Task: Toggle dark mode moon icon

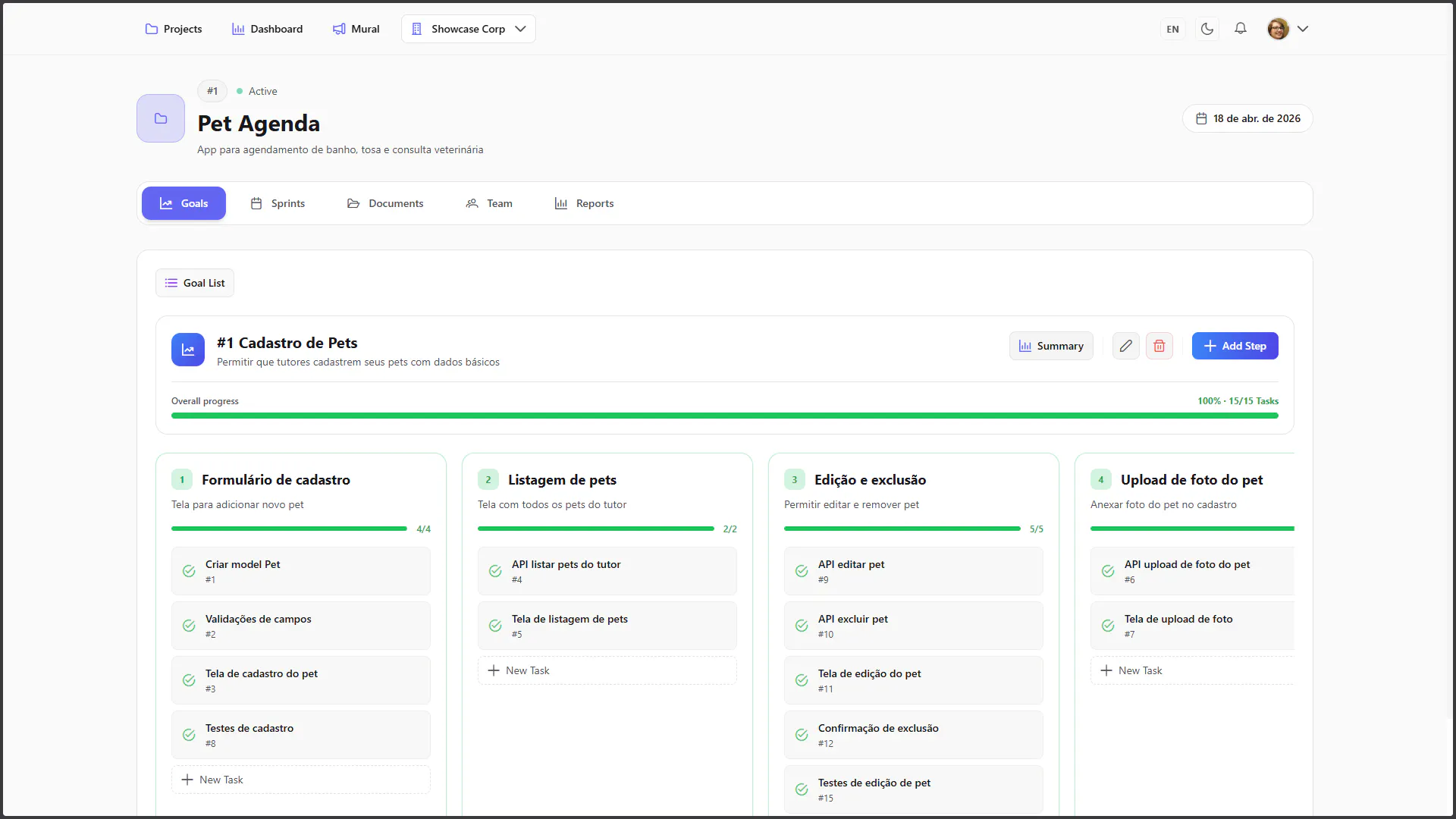Action: (1207, 29)
